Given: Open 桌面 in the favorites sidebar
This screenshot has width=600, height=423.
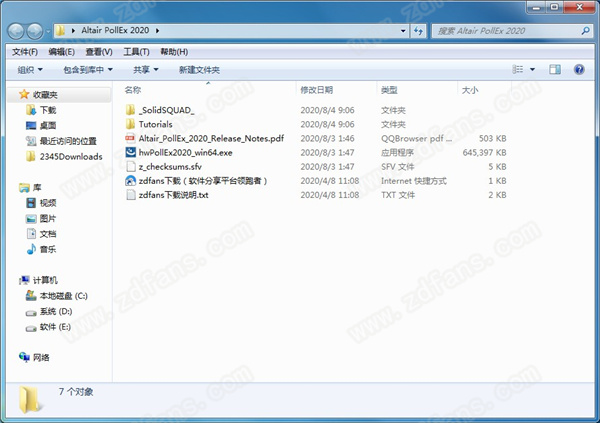Looking at the screenshot, I should [48, 126].
